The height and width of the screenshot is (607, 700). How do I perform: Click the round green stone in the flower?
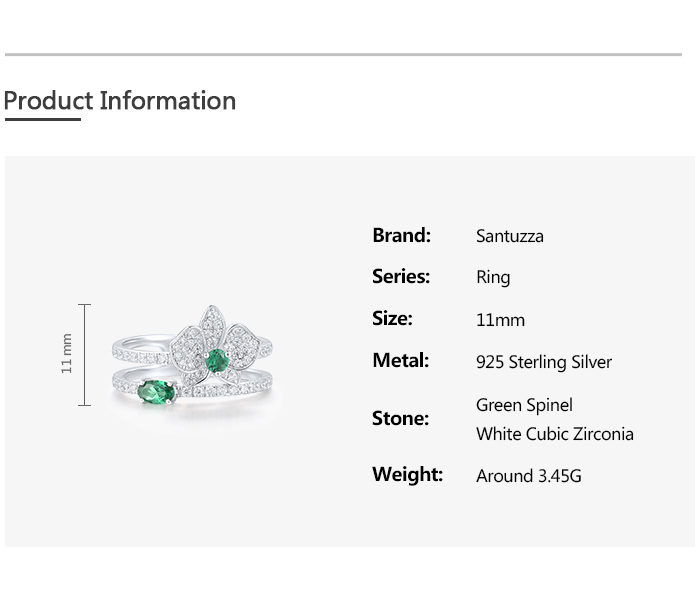click(215, 358)
